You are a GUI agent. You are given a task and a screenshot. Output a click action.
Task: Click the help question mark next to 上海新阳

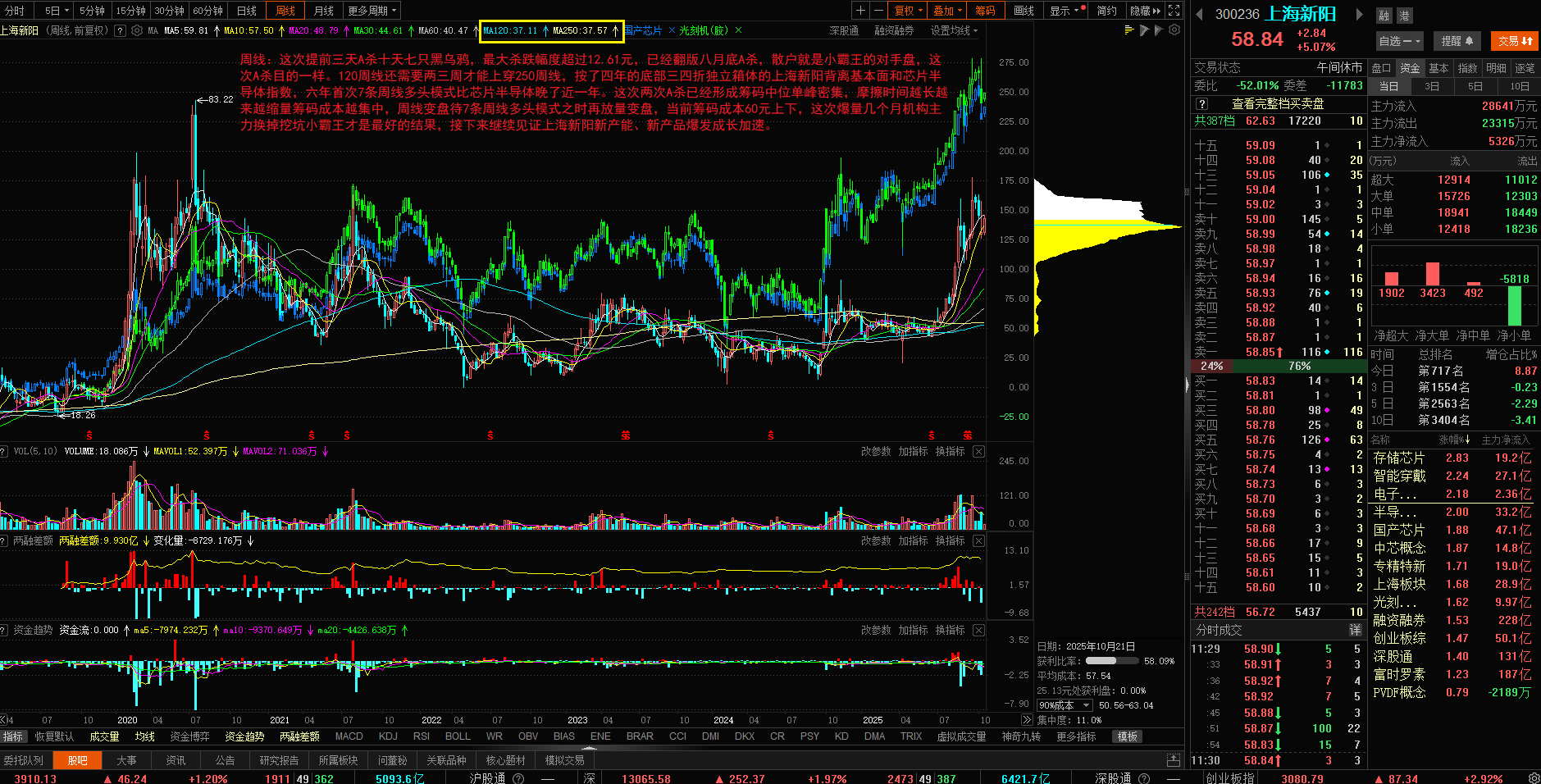tap(121, 30)
